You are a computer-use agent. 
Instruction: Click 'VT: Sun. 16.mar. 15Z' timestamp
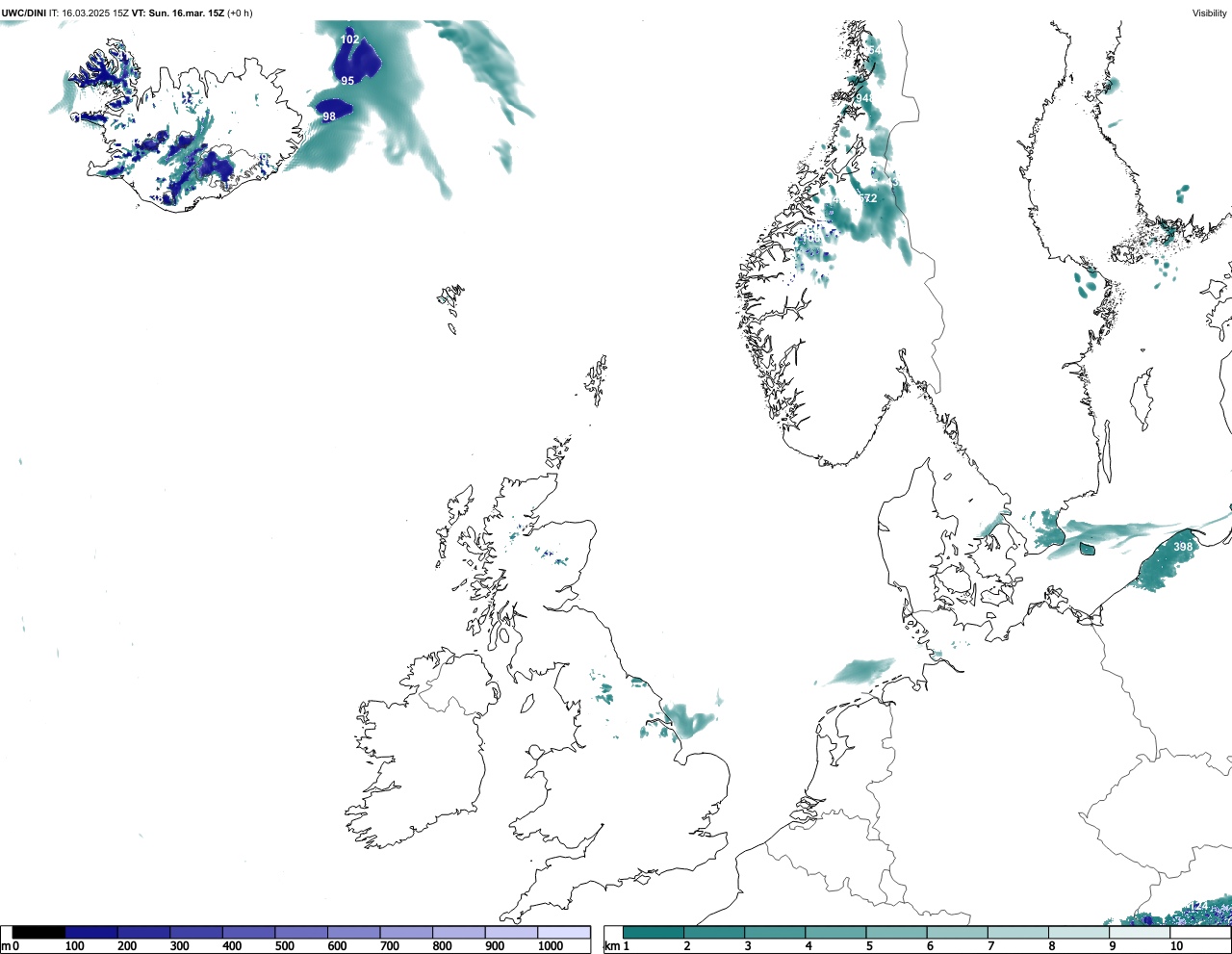tap(177, 13)
